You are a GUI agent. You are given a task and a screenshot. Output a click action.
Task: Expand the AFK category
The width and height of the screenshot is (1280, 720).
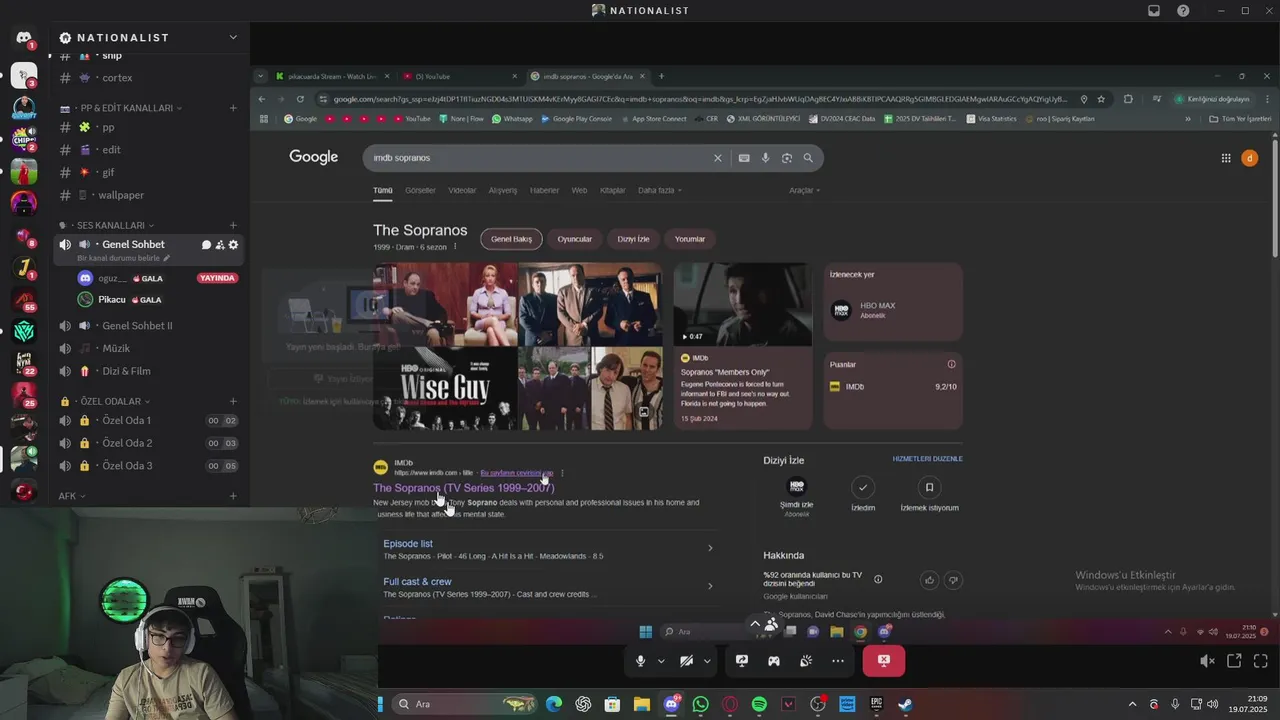click(x=72, y=496)
